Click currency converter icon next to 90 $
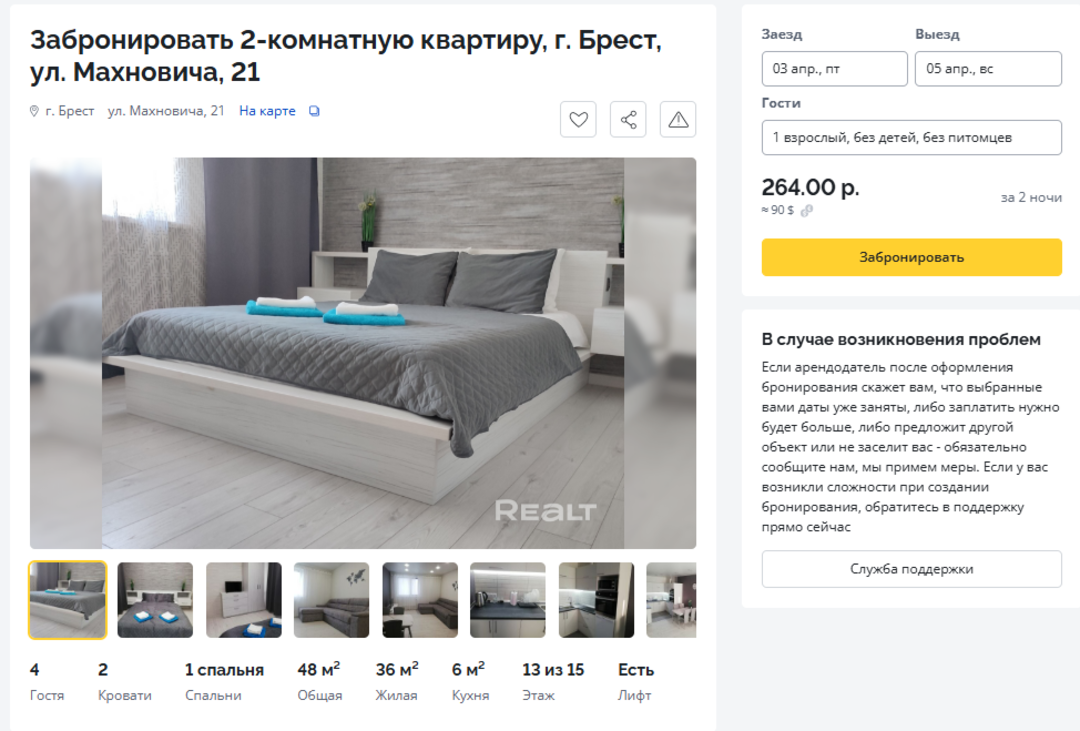Image resolution: width=1080 pixels, height=731 pixels. point(807,210)
